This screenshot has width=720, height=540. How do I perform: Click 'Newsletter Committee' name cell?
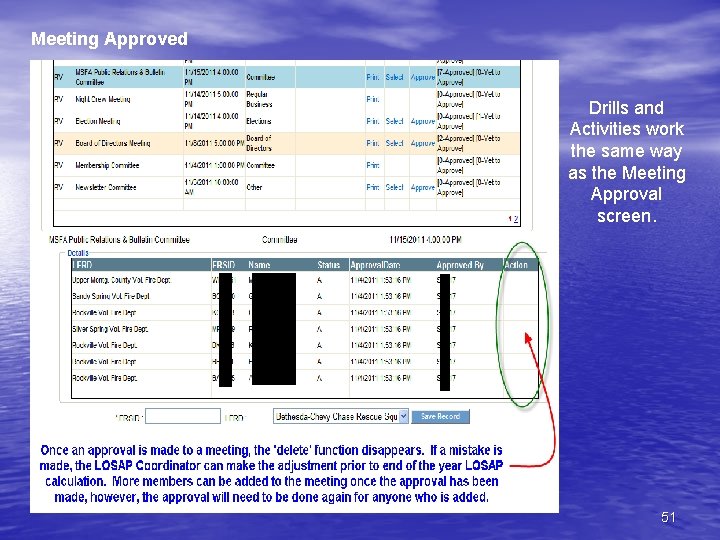pyautogui.click(x=106, y=187)
